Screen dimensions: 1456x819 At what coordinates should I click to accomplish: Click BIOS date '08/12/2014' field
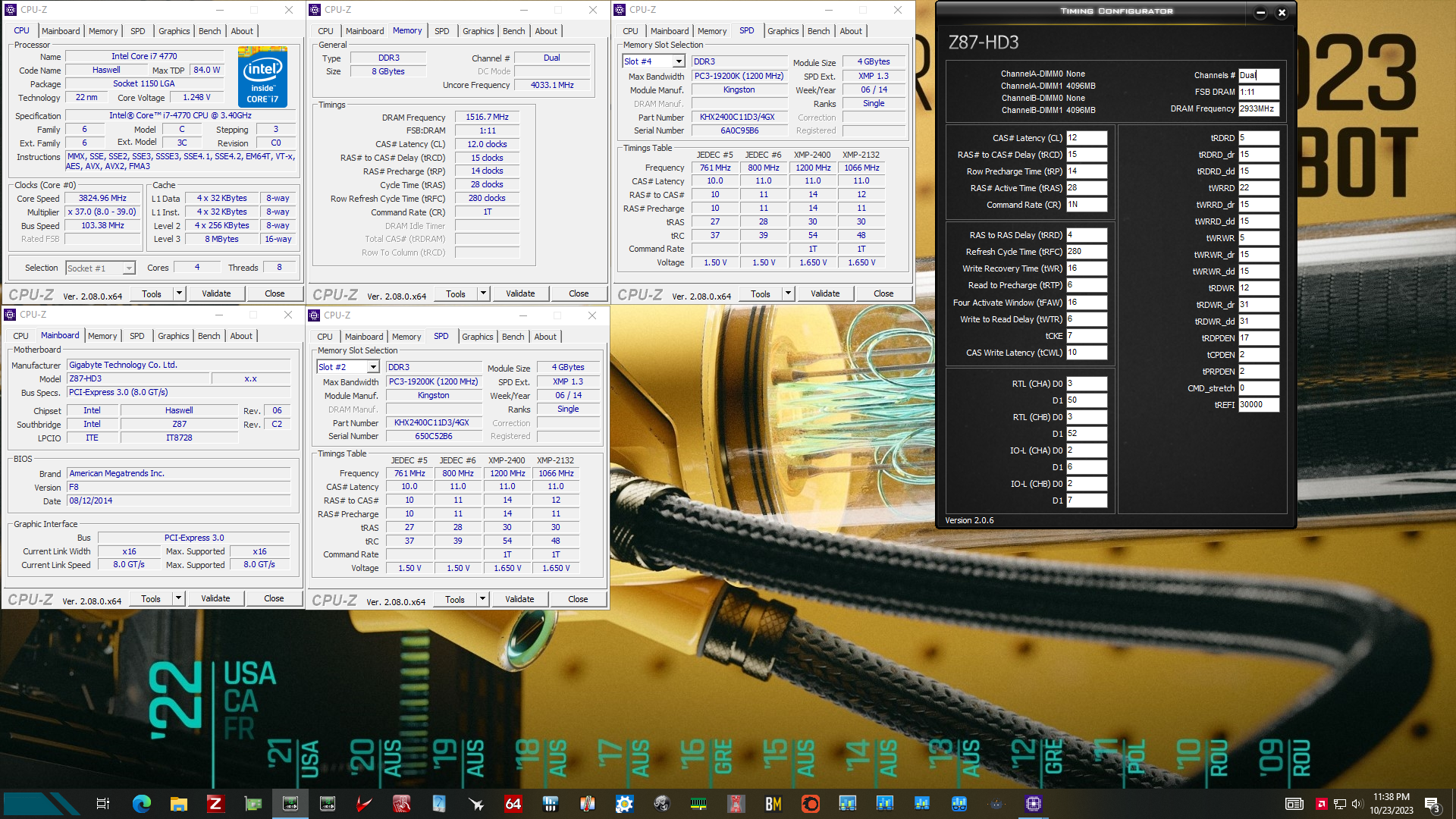click(x=178, y=501)
